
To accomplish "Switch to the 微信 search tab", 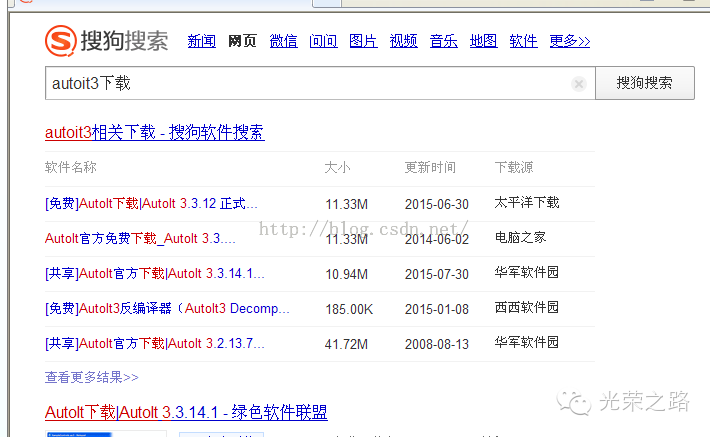I will pyautogui.click(x=283, y=41).
